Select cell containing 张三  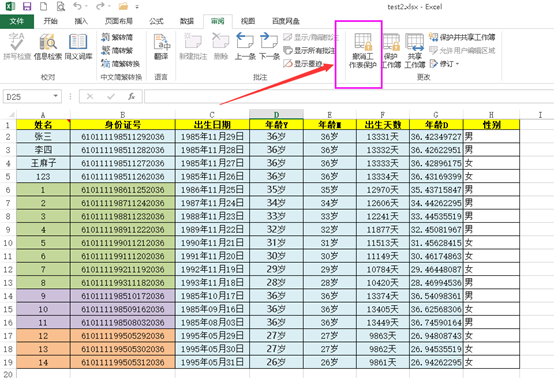pos(43,136)
